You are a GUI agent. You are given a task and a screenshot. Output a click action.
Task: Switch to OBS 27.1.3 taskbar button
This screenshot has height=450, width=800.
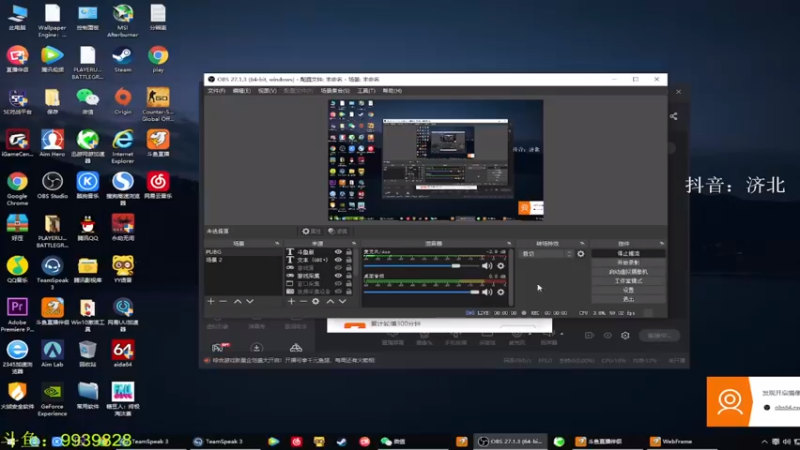pyautogui.click(x=510, y=441)
